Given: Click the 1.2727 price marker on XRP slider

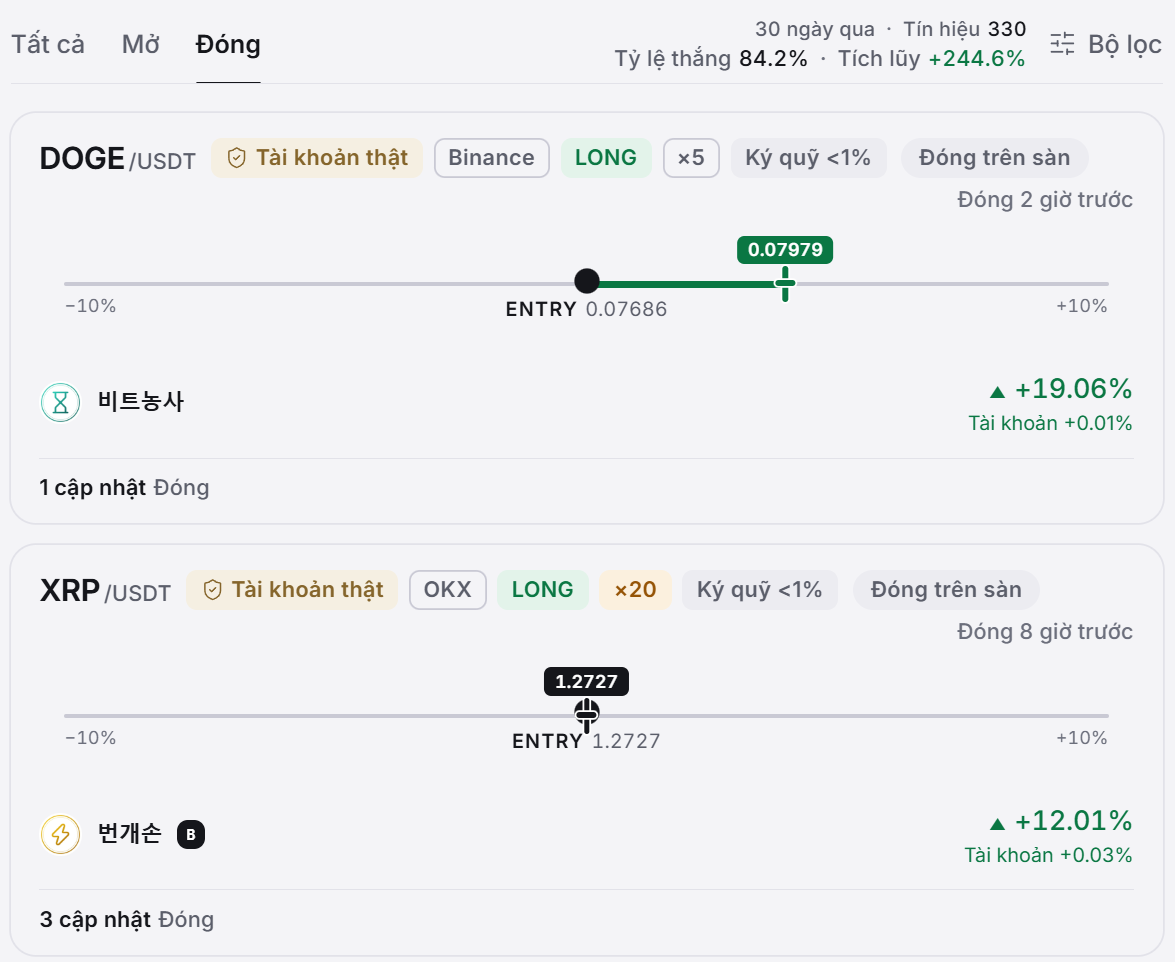Looking at the screenshot, I should [x=586, y=682].
